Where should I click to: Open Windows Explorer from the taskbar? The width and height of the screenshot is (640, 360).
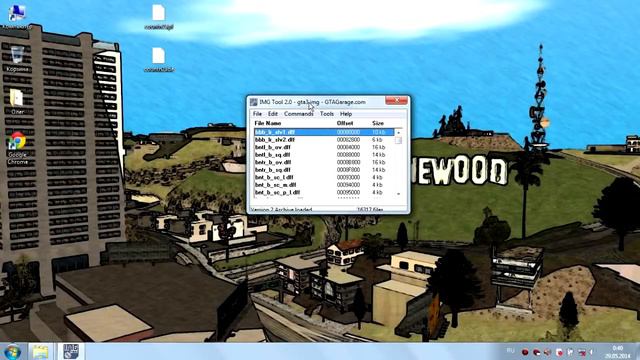tap(40, 352)
